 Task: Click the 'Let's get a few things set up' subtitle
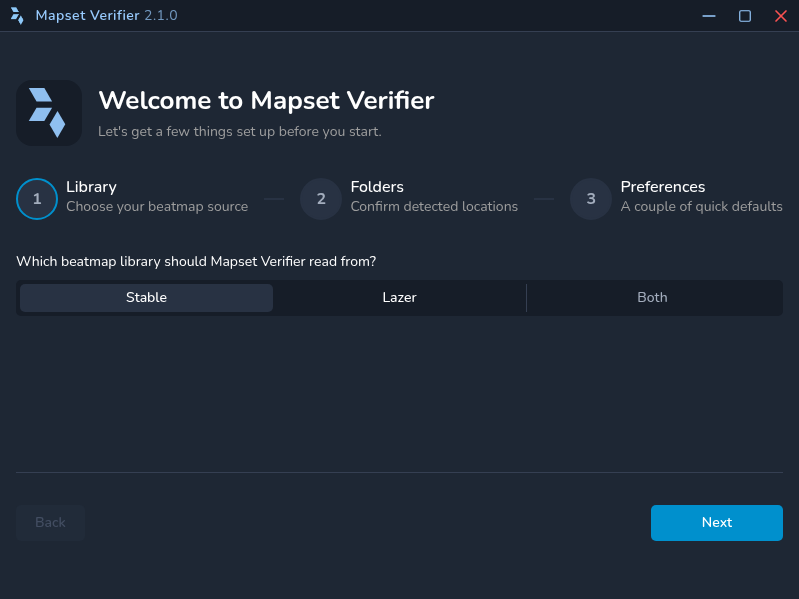239,131
